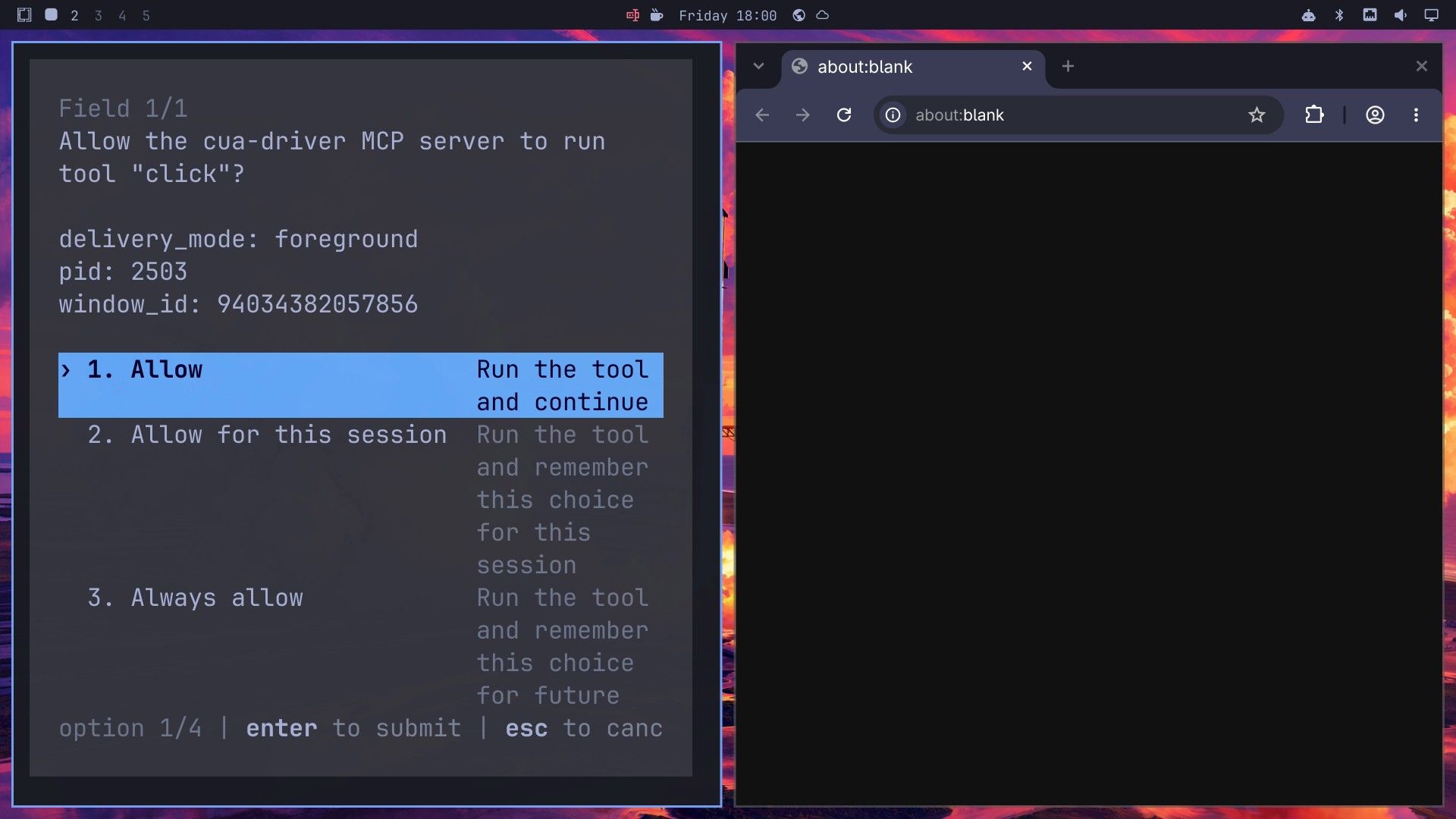Open the monitor display icon in tray
The height and width of the screenshot is (819, 1456).
[x=1431, y=15]
